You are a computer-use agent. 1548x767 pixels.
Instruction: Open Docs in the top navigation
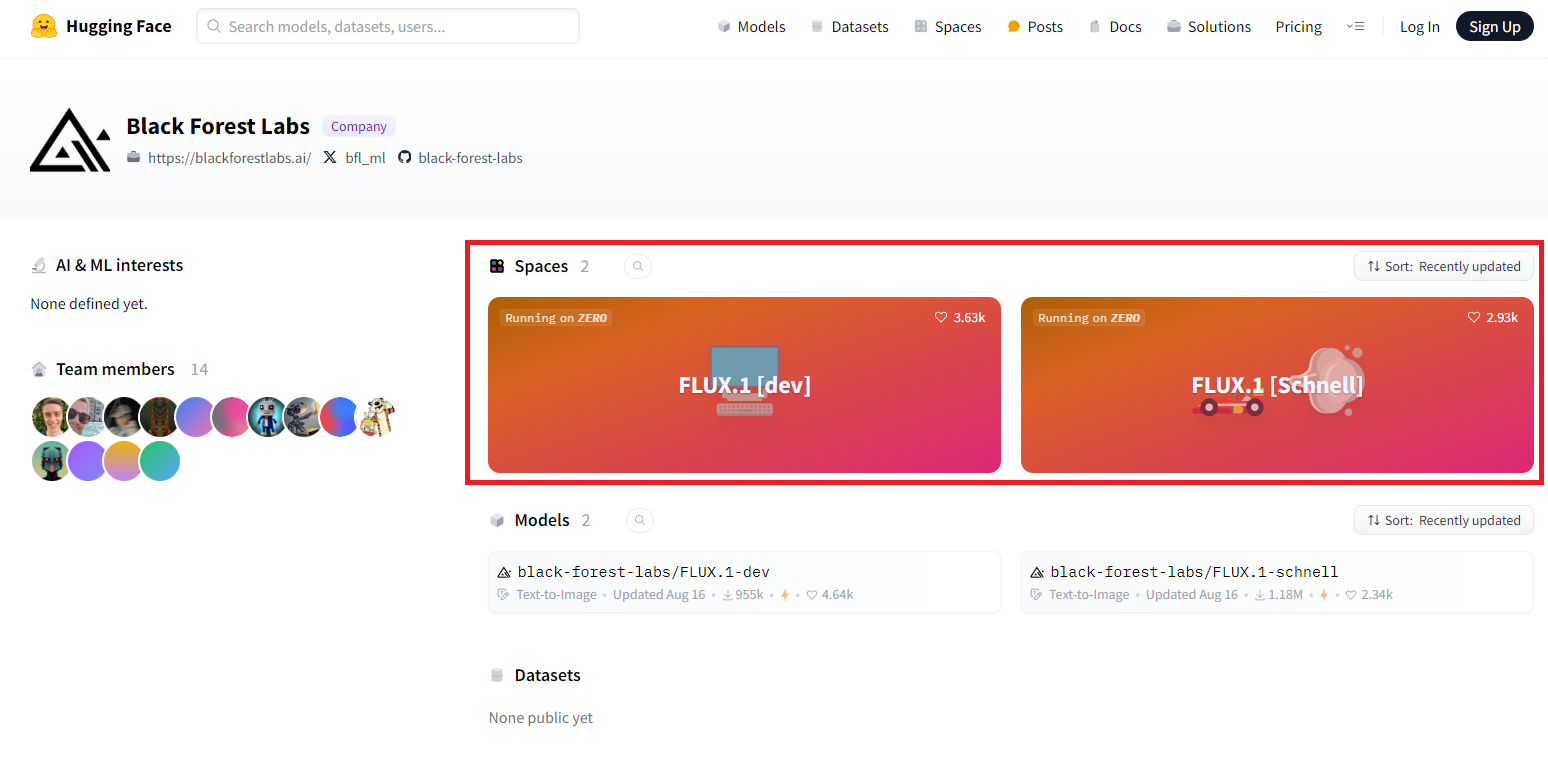(x=1115, y=27)
